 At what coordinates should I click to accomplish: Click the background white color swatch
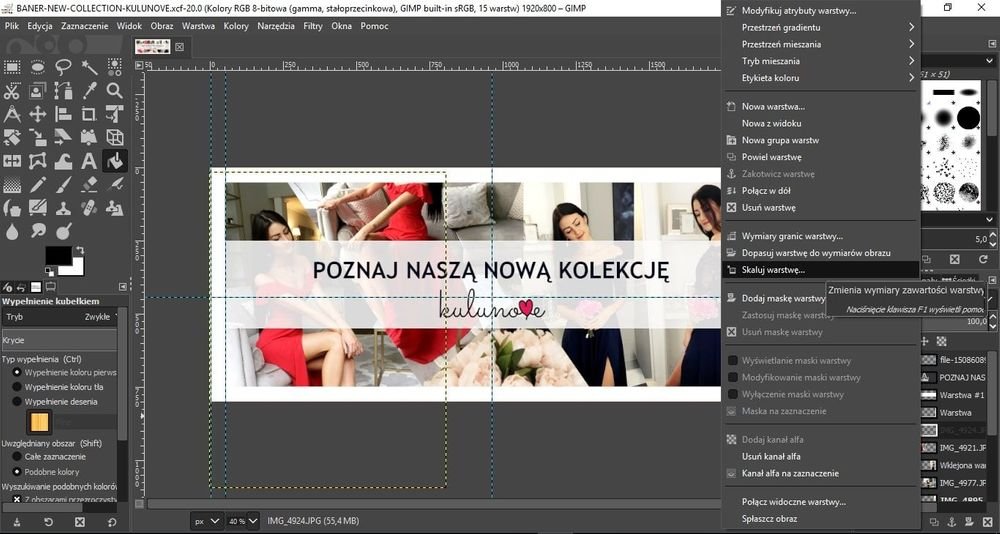[x=77, y=268]
